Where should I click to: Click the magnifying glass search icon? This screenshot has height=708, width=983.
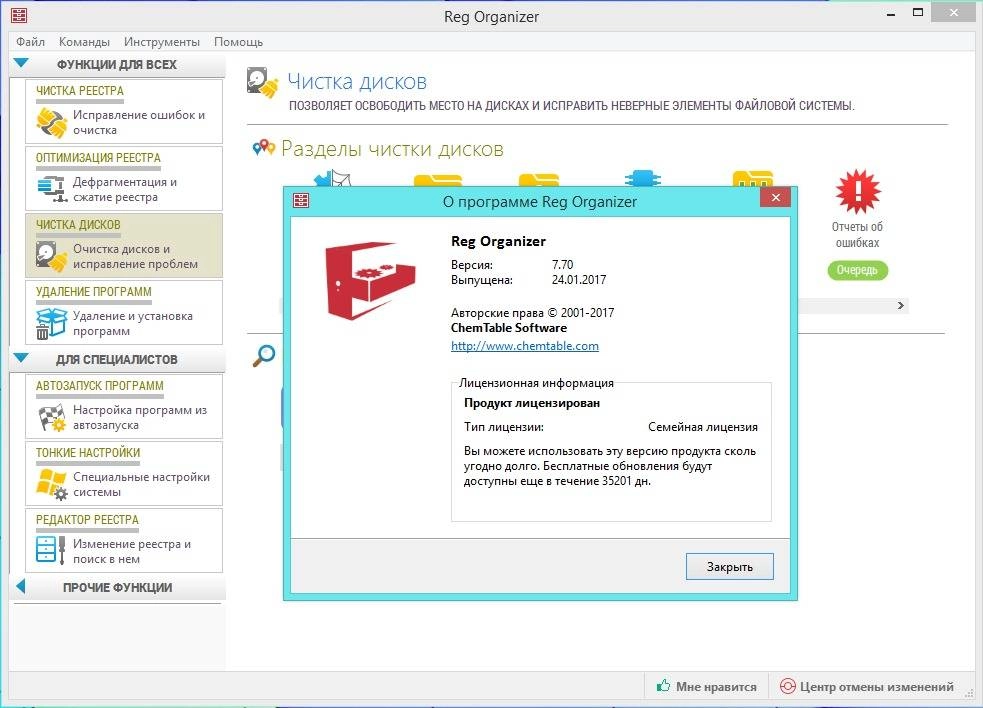click(x=264, y=356)
